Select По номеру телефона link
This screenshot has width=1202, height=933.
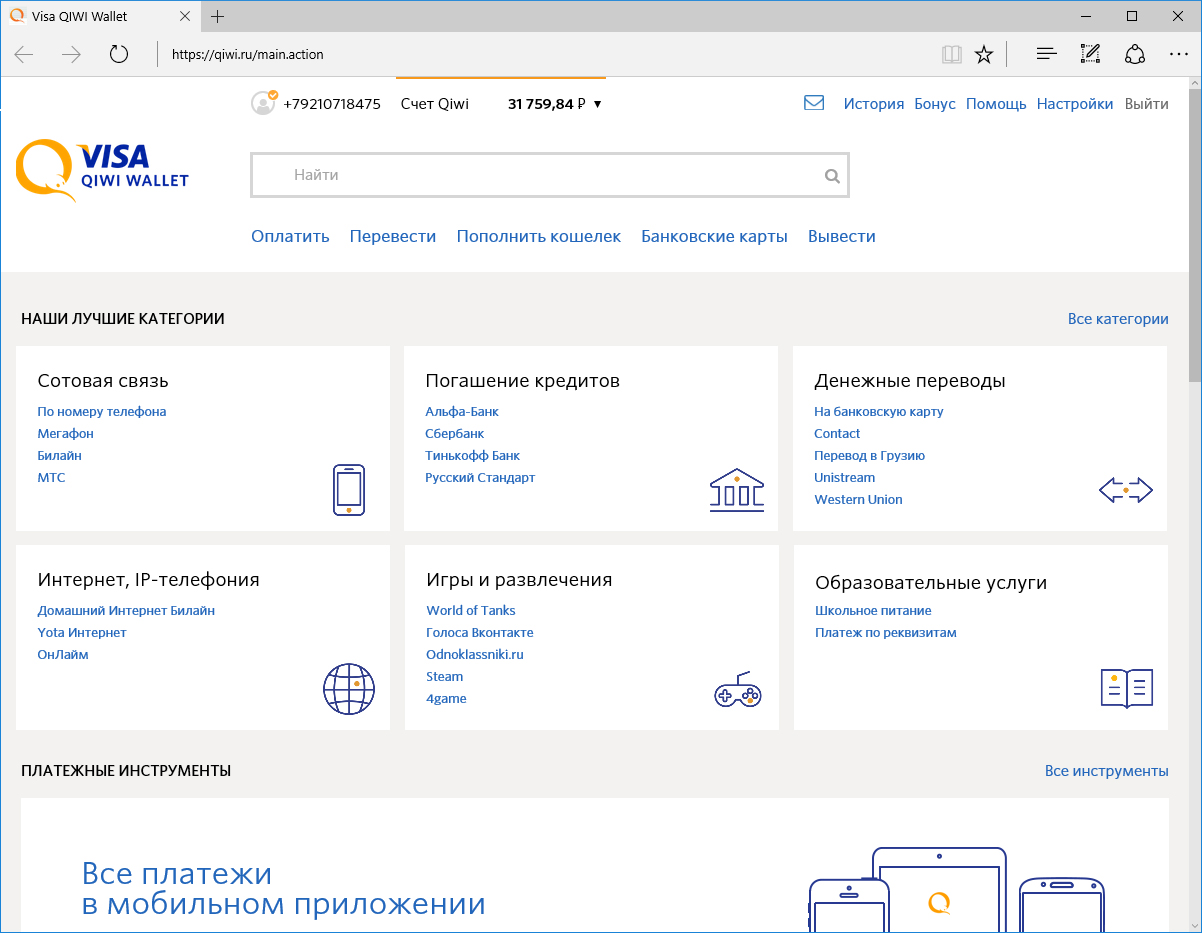click(x=102, y=411)
